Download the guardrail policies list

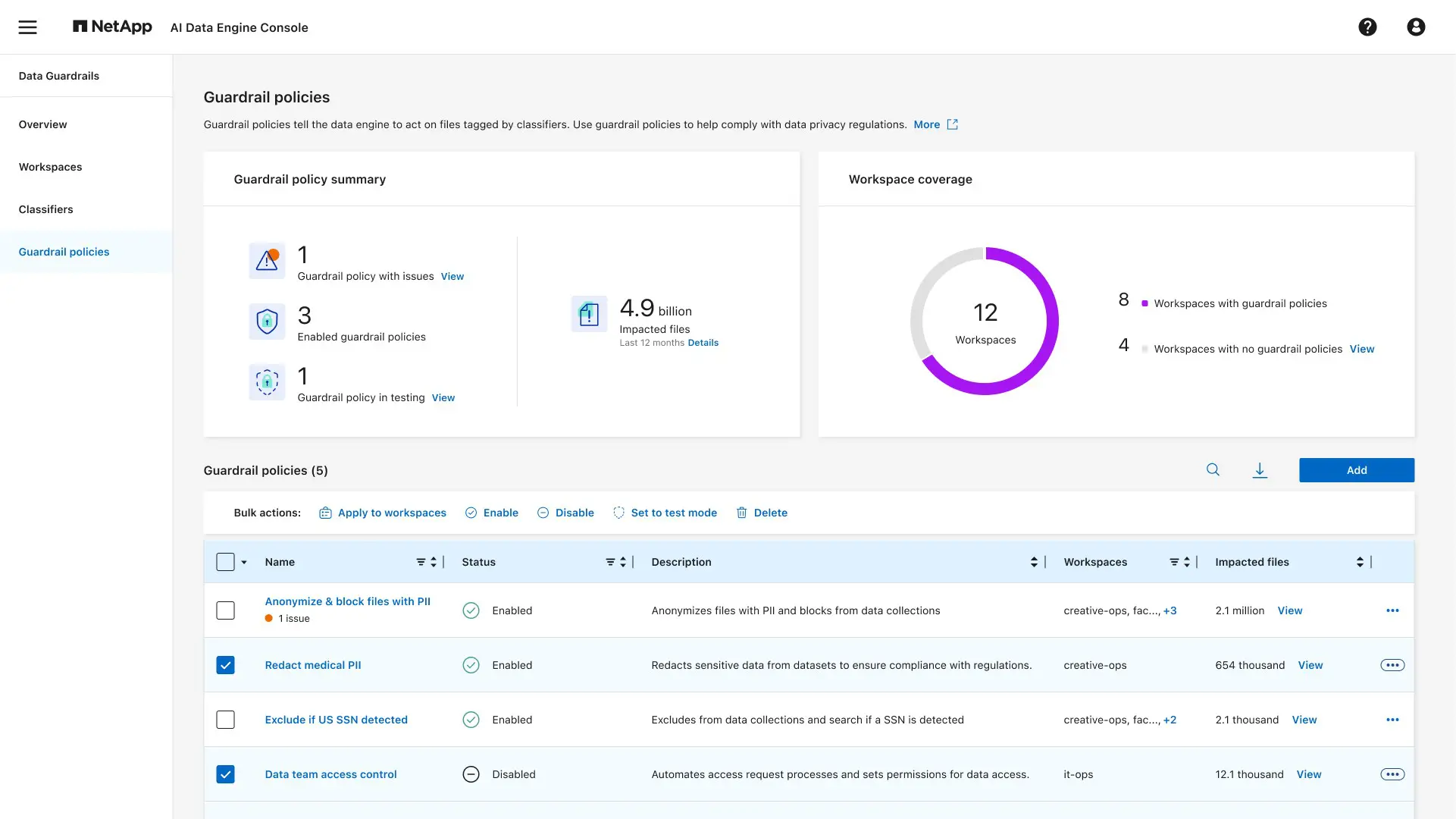point(1260,470)
